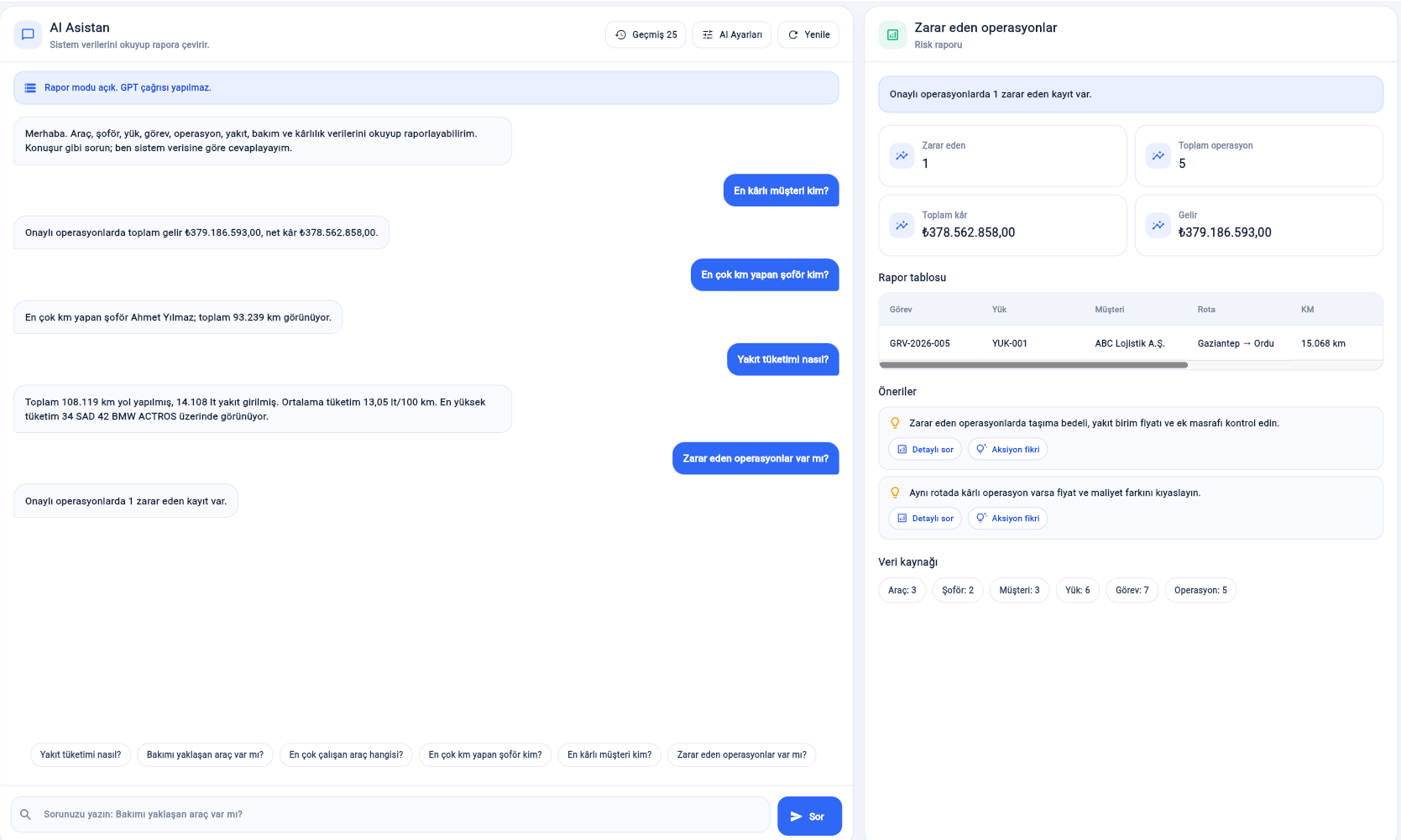Focus the Sorunuzu yazın question input

click(390, 815)
